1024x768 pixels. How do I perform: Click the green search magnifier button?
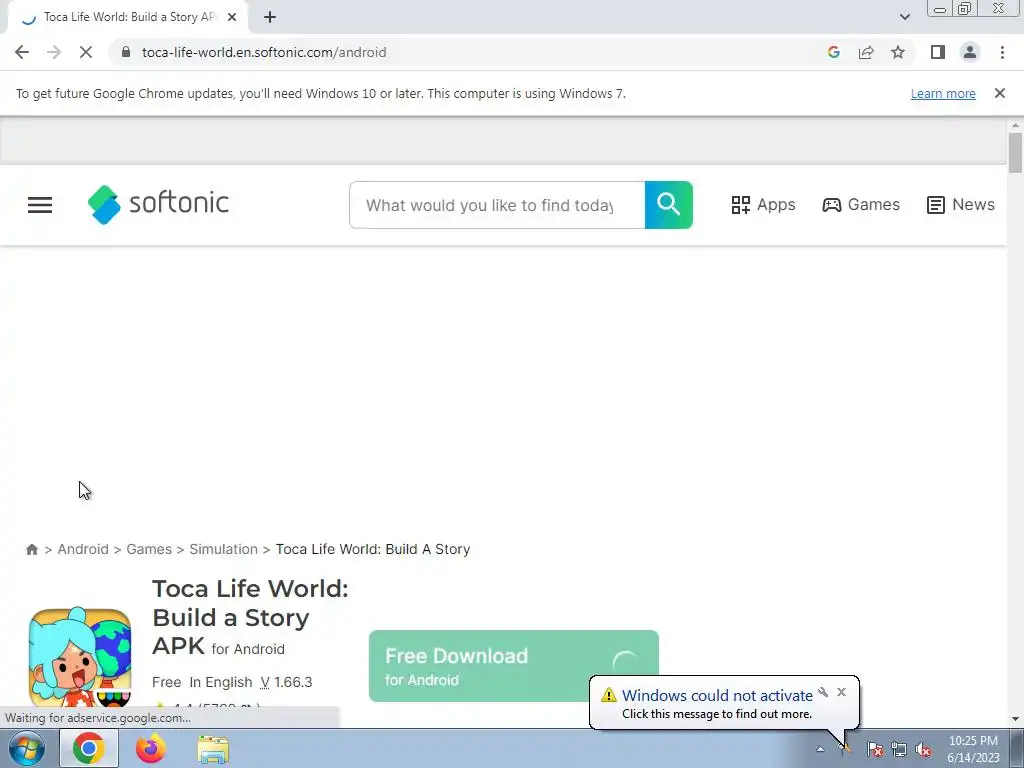(x=669, y=205)
